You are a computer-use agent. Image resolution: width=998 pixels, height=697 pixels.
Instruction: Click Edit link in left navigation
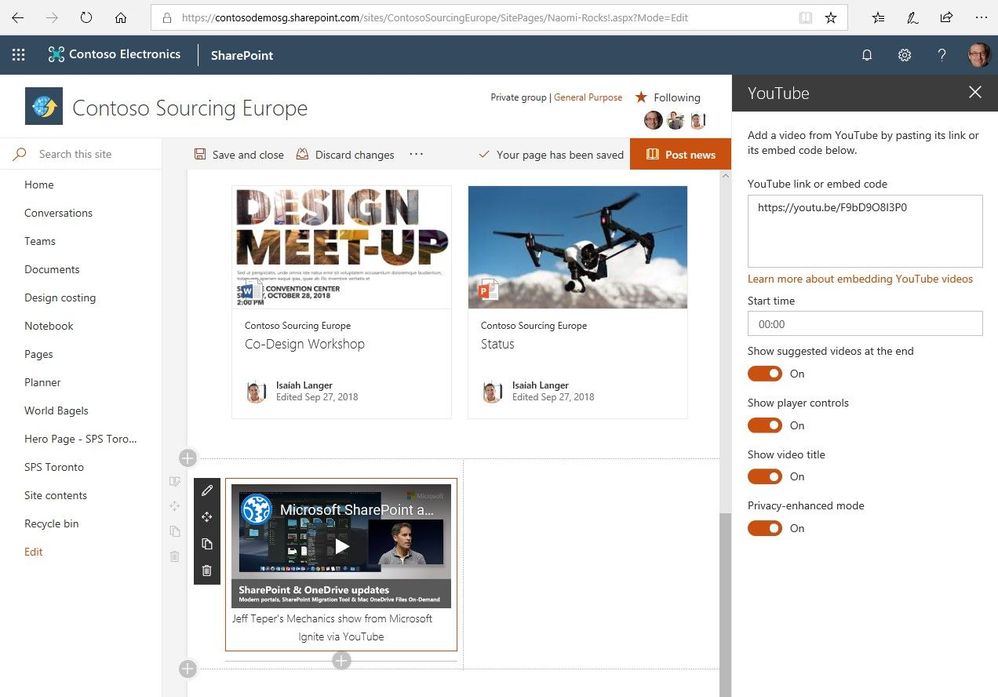tap(33, 552)
